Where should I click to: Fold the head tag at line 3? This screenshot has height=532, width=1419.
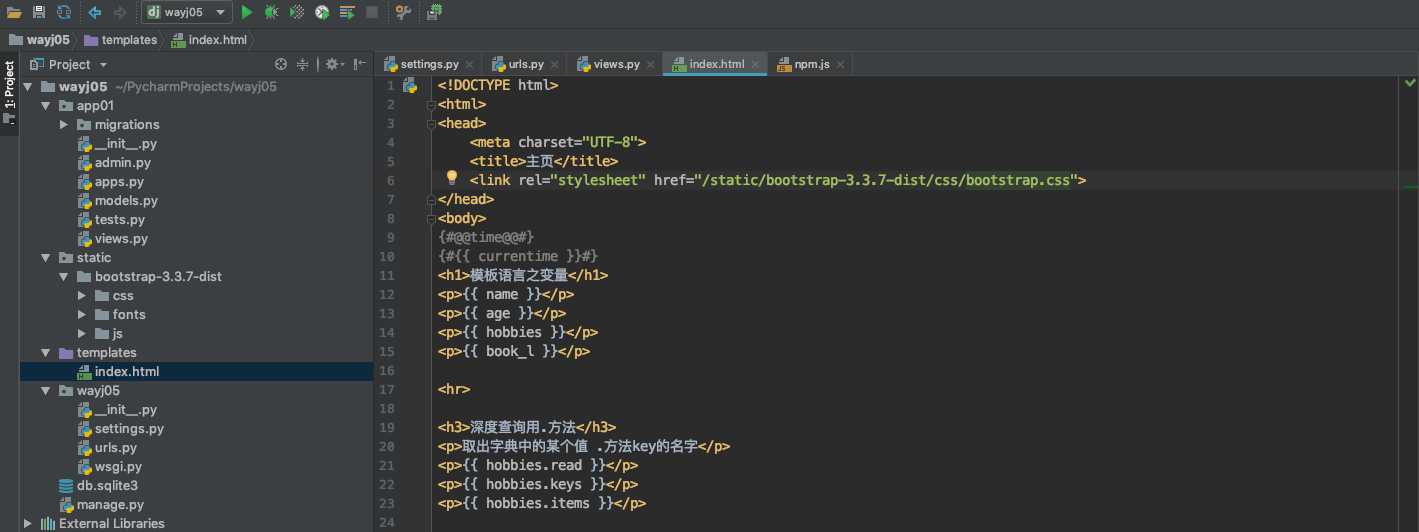point(430,123)
